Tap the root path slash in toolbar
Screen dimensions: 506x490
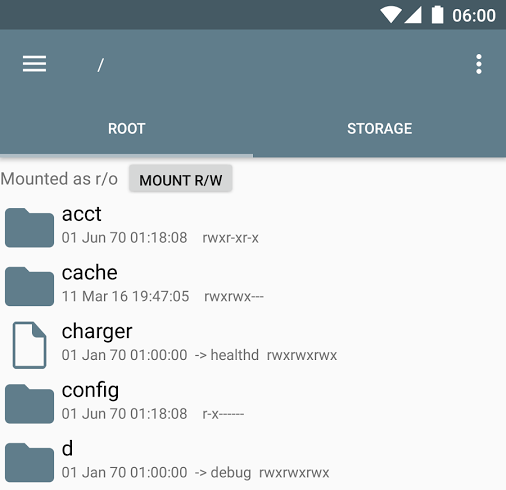pyautogui.click(x=101, y=65)
